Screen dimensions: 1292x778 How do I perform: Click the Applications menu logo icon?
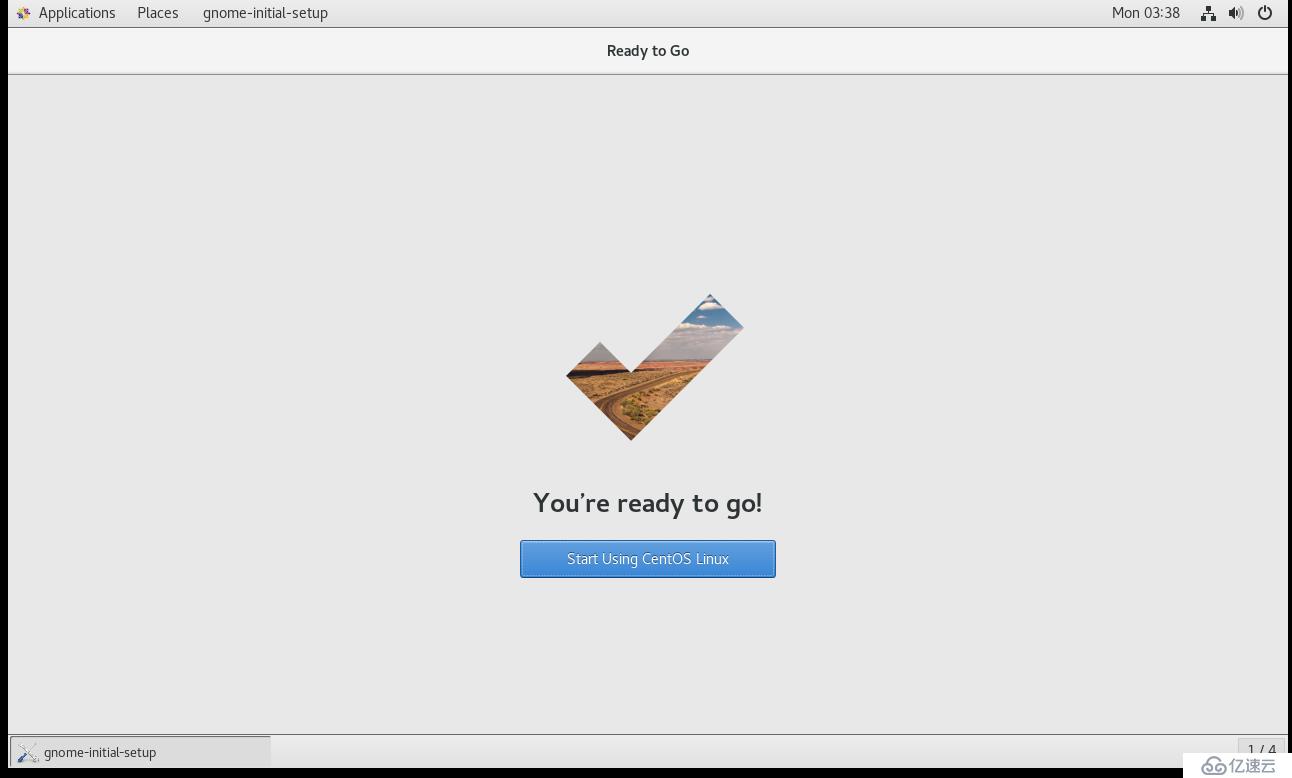(23, 13)
